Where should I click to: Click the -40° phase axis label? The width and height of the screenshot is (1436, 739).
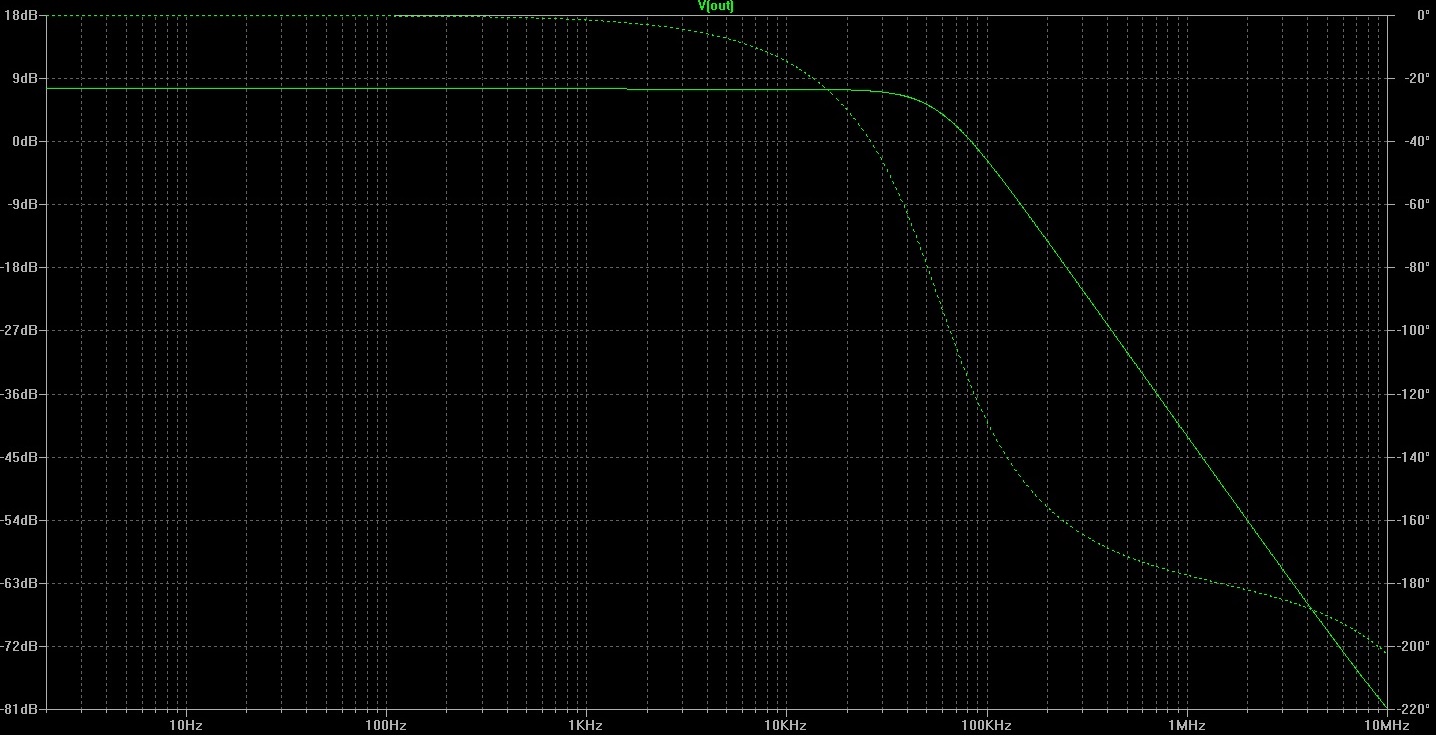pyautogui.click(x=1416, y=141)
